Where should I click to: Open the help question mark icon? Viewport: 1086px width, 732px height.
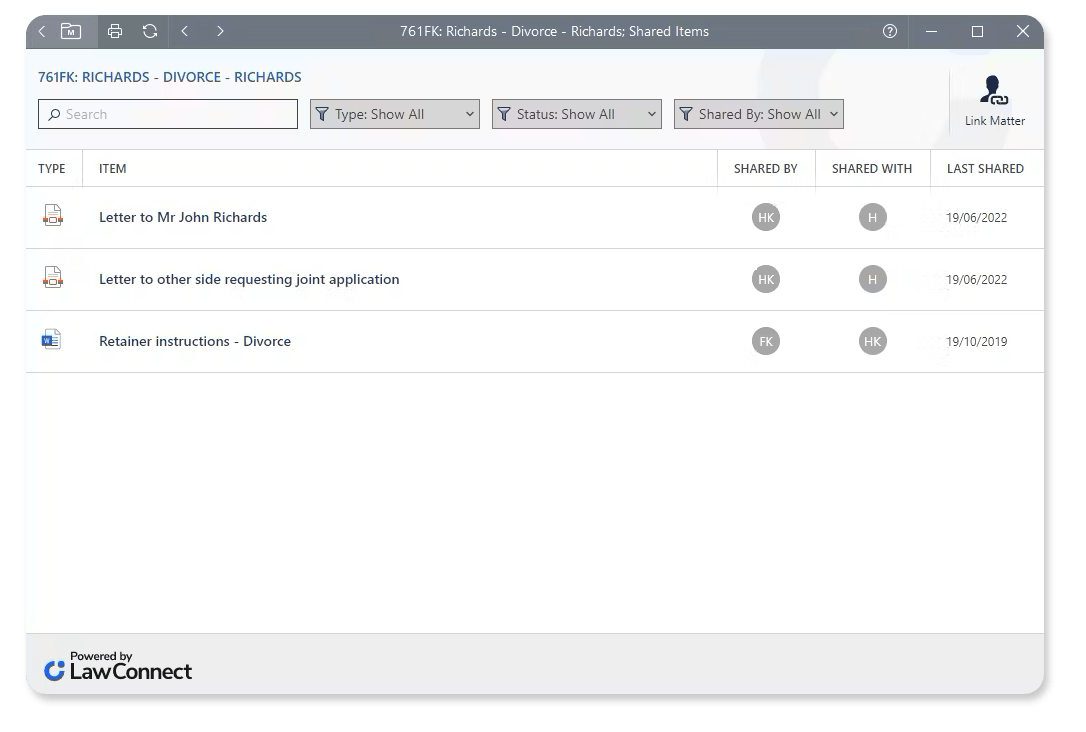(890, 31)
